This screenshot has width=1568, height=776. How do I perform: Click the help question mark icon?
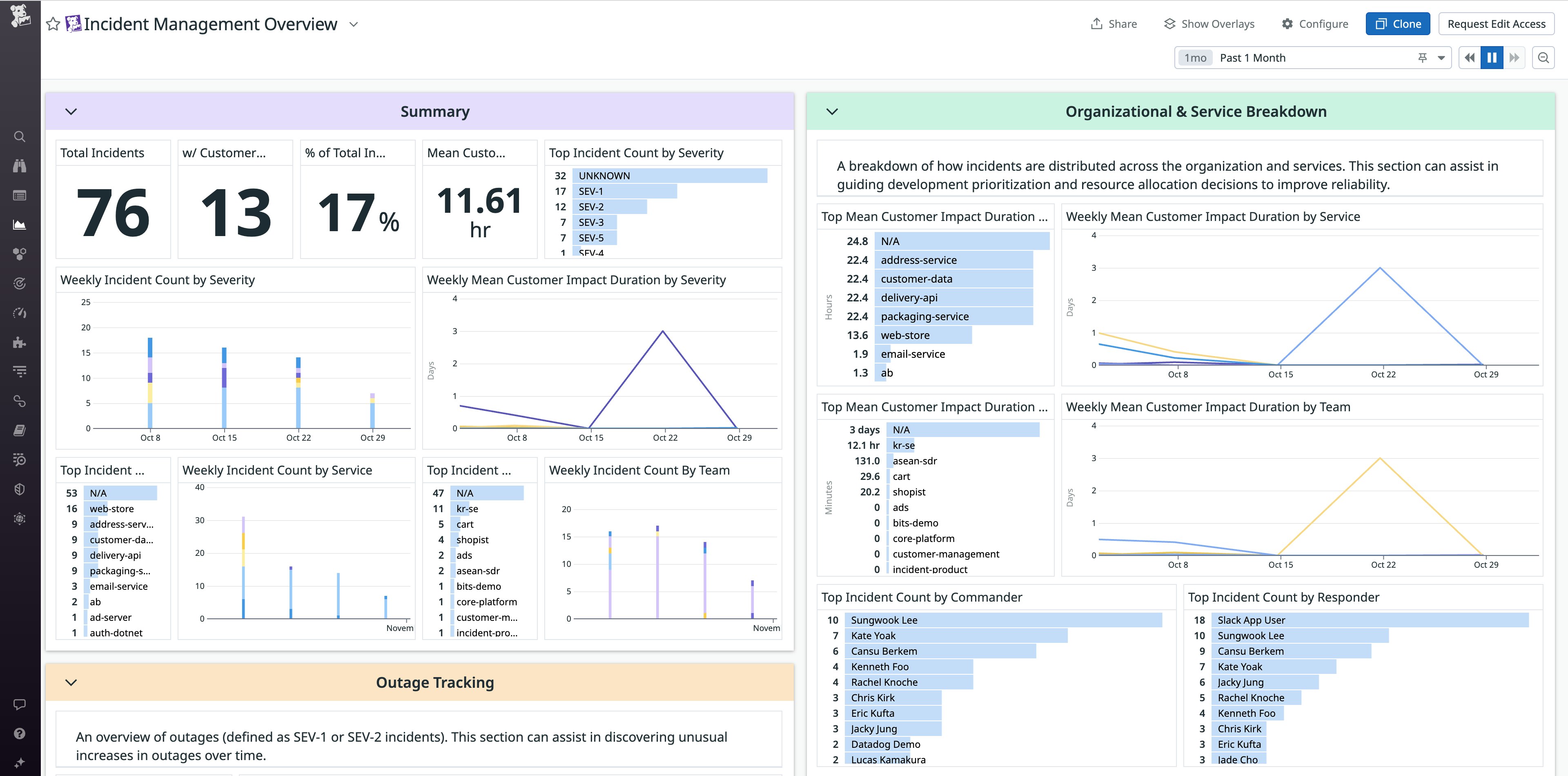(x=20, y=734)
